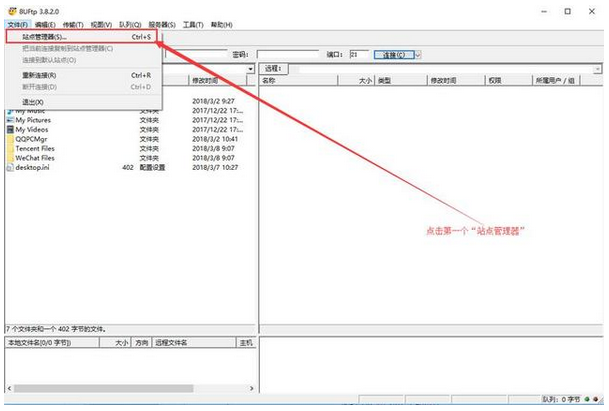The height and width of the screenshot is (411, 609).
Task: Click the queue 远程文件名 column header
Action: tap(194, 343)
